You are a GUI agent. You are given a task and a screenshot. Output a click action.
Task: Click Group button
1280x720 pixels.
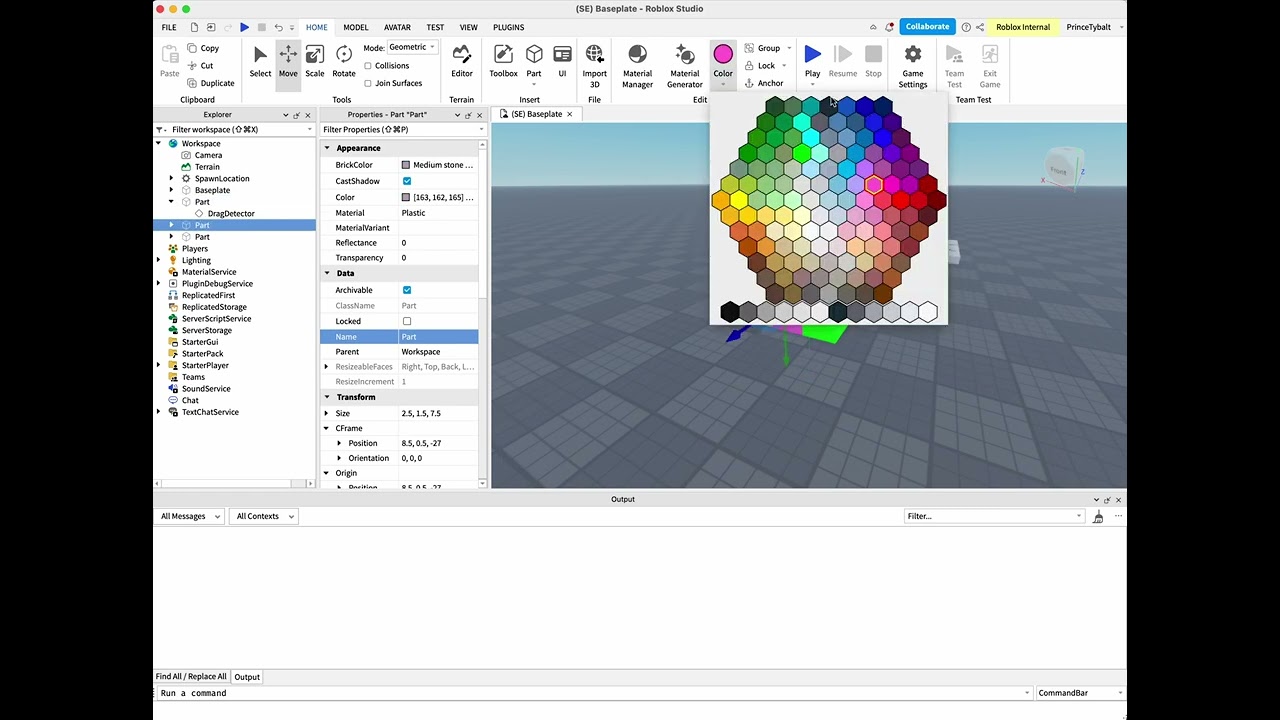pyautogui.click(x=762, y=48)
